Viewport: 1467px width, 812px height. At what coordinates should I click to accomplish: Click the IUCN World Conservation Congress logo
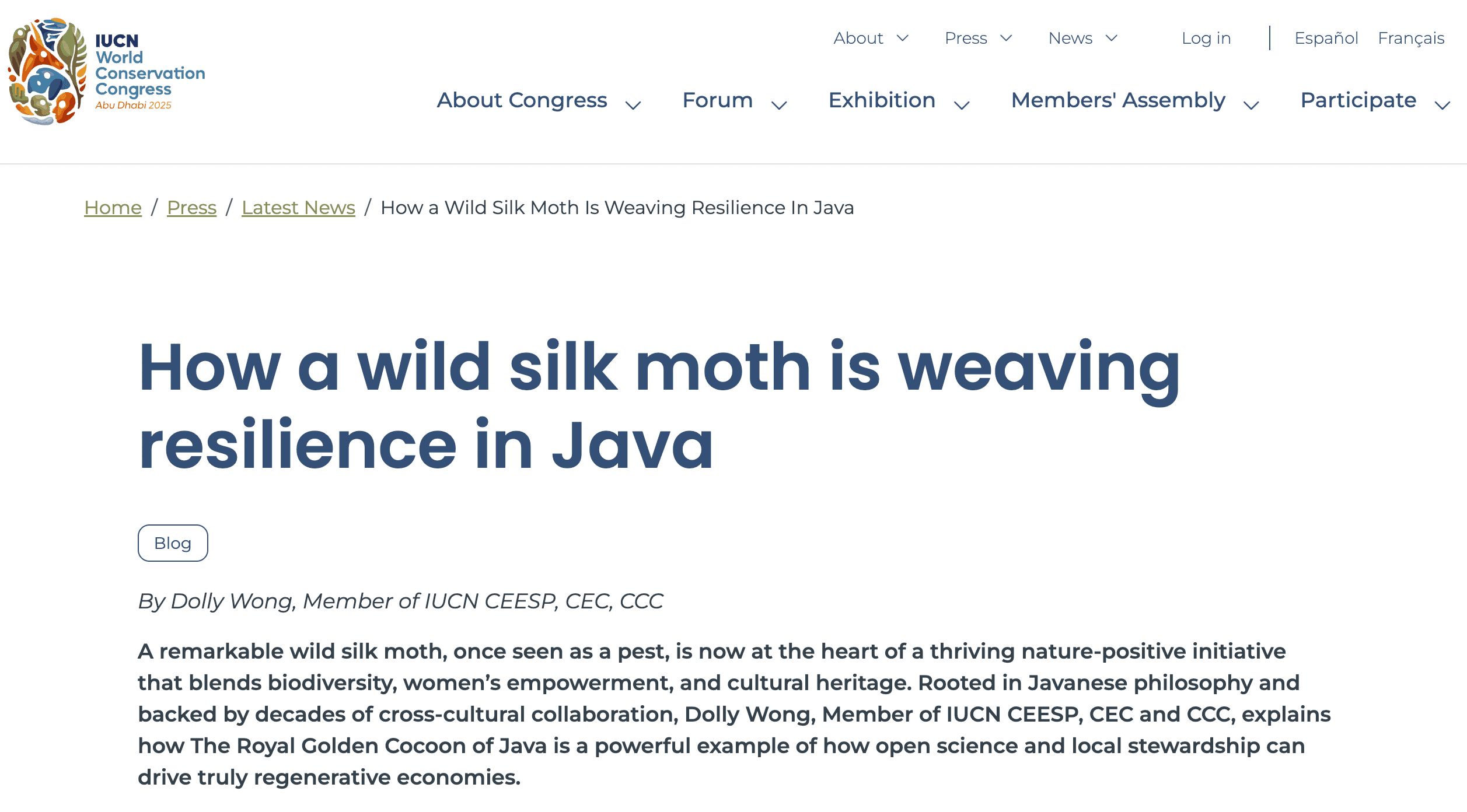[106, 71]
